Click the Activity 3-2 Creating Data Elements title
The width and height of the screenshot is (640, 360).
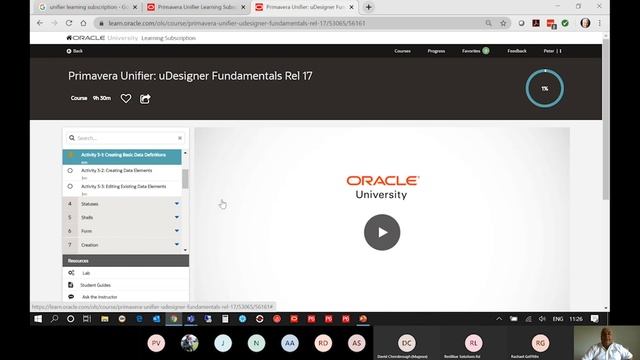coord(116,171)
